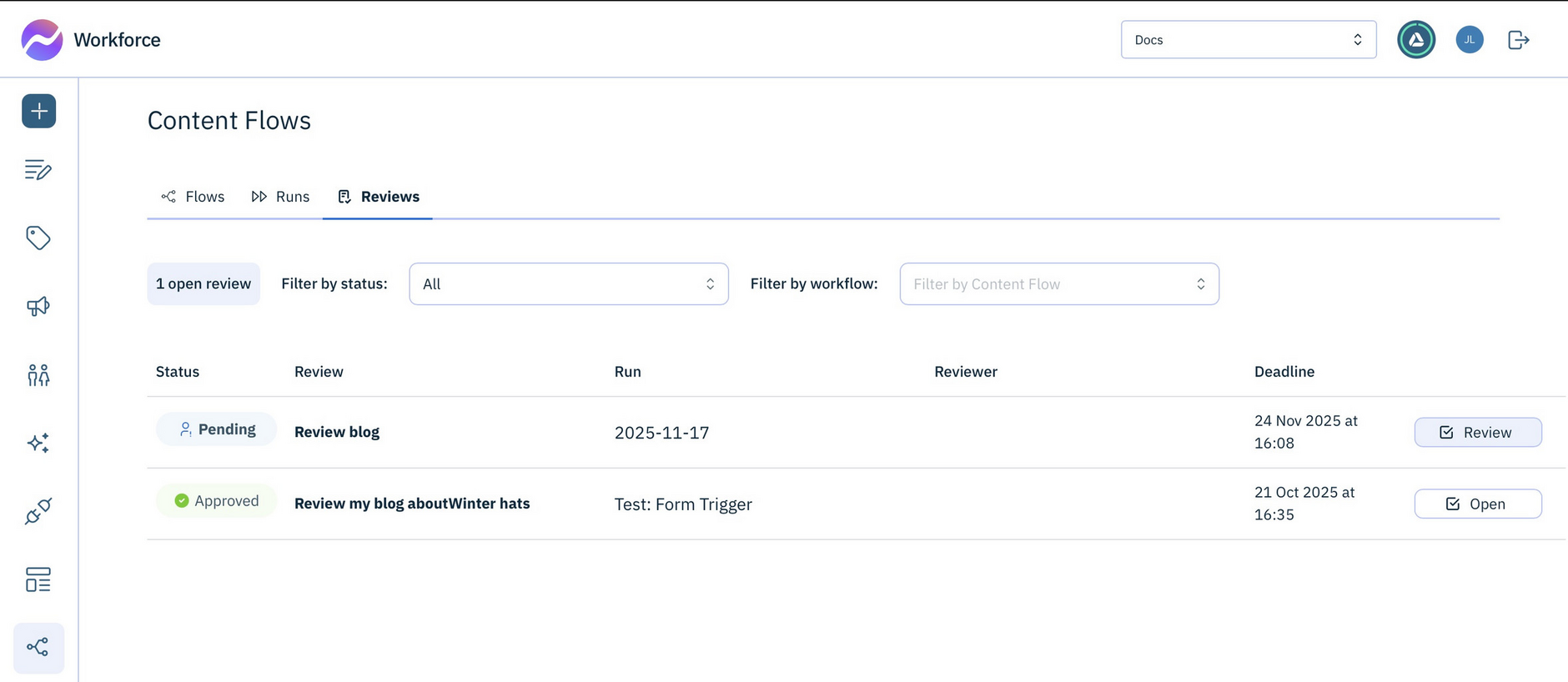
Task: Switch to the Flows tab
Action: [193, 197]
